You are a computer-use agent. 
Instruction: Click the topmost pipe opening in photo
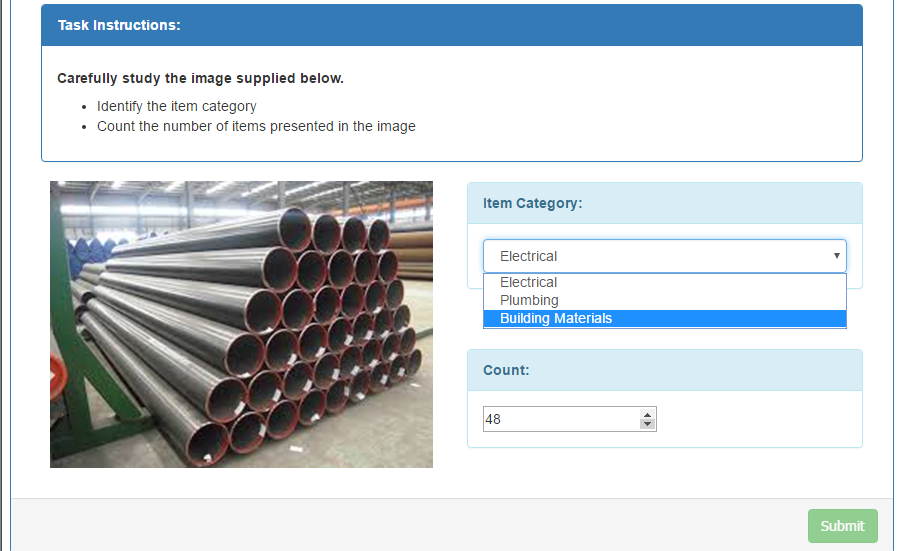[295, 228]
